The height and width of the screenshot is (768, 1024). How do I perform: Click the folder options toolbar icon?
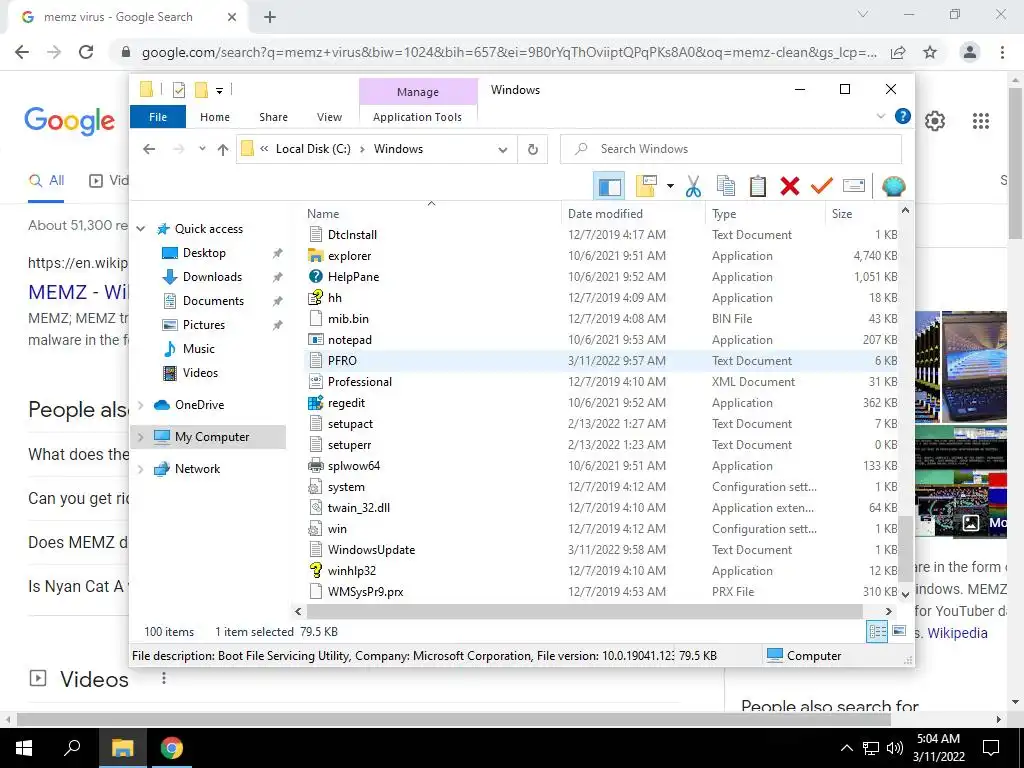click(x=646, y=186)
